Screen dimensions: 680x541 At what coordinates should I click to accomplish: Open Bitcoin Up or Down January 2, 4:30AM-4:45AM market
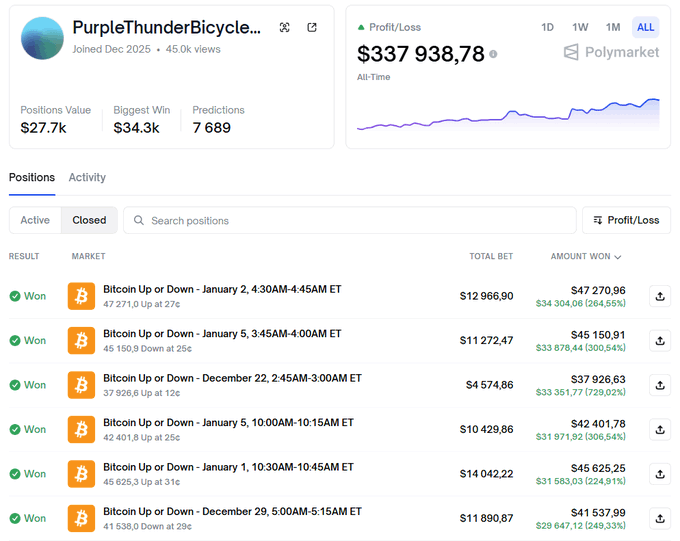tap(222, 289)
